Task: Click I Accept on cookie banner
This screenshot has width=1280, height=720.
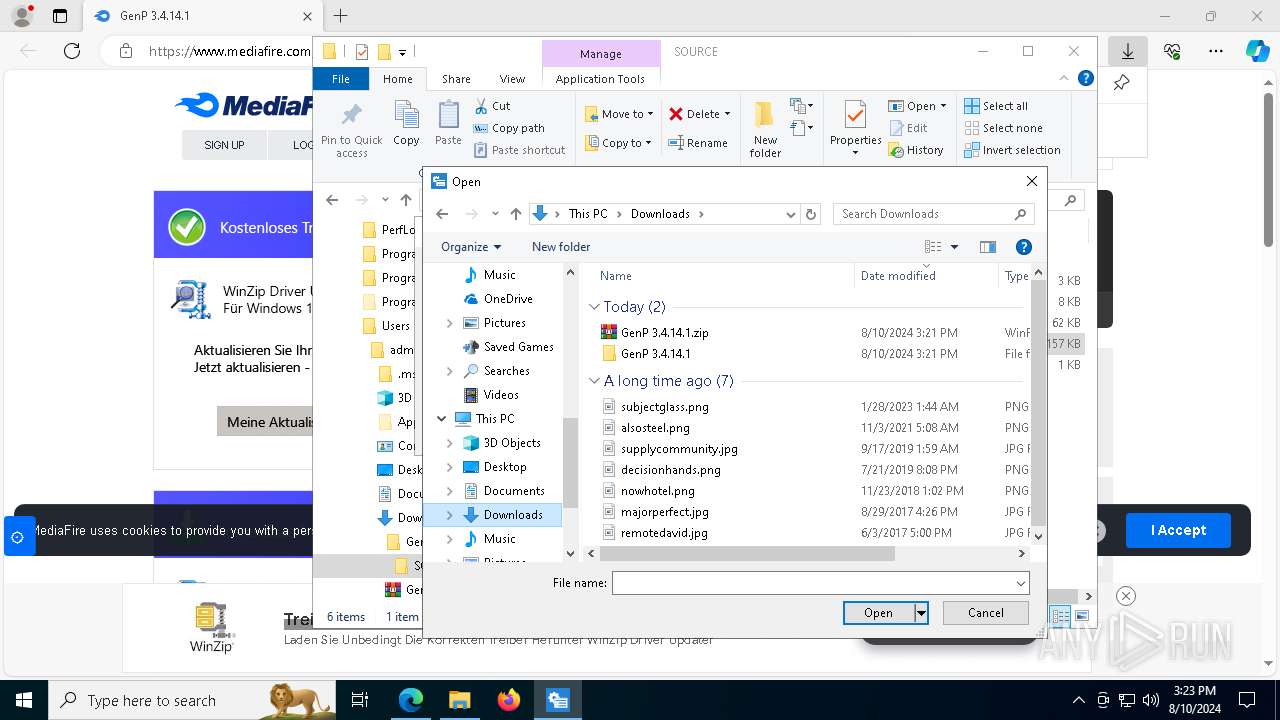Action: (x=1178, y=530)
